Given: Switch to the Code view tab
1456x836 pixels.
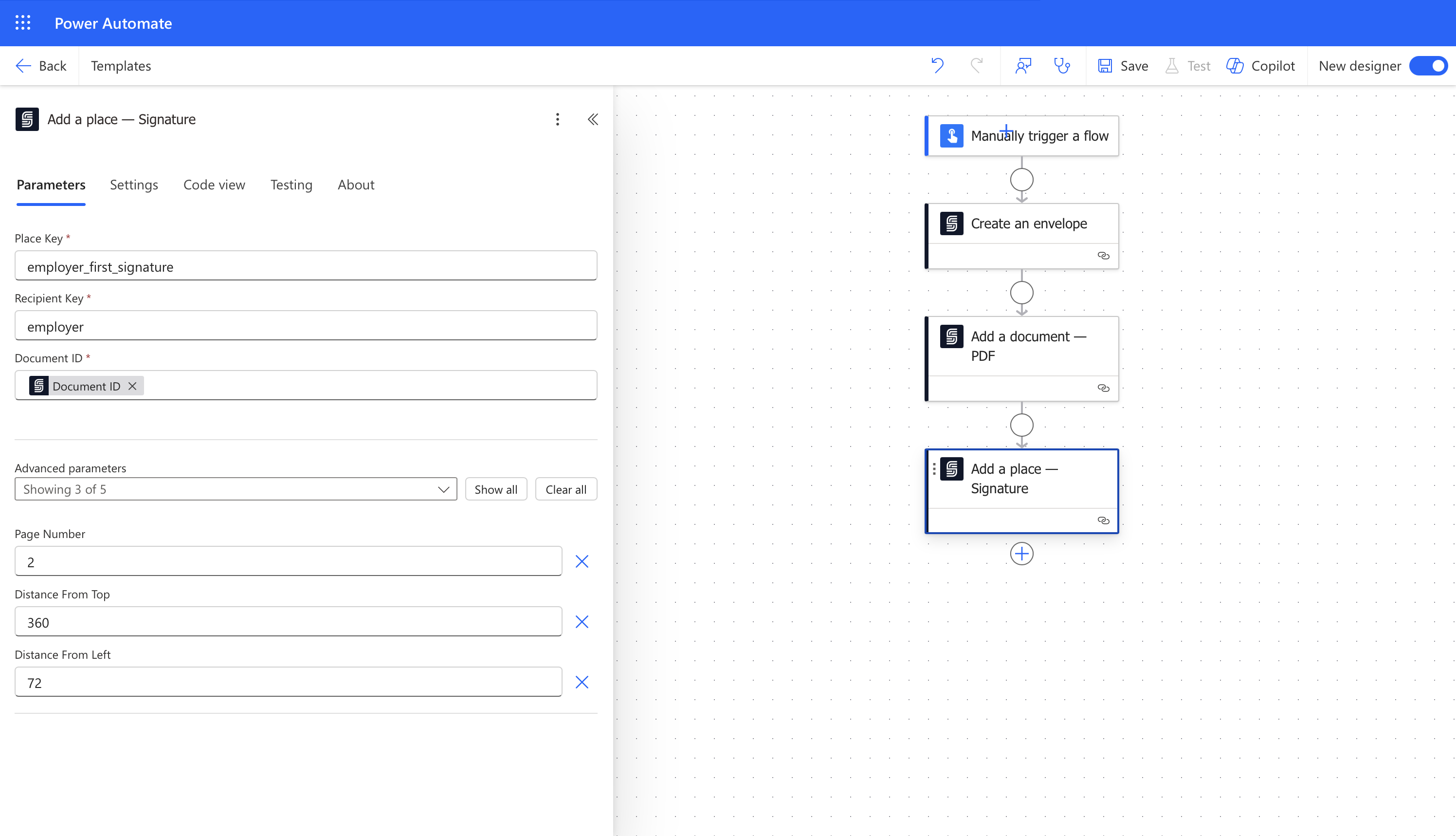Looking at the screenshot, I should pos(215,185).
